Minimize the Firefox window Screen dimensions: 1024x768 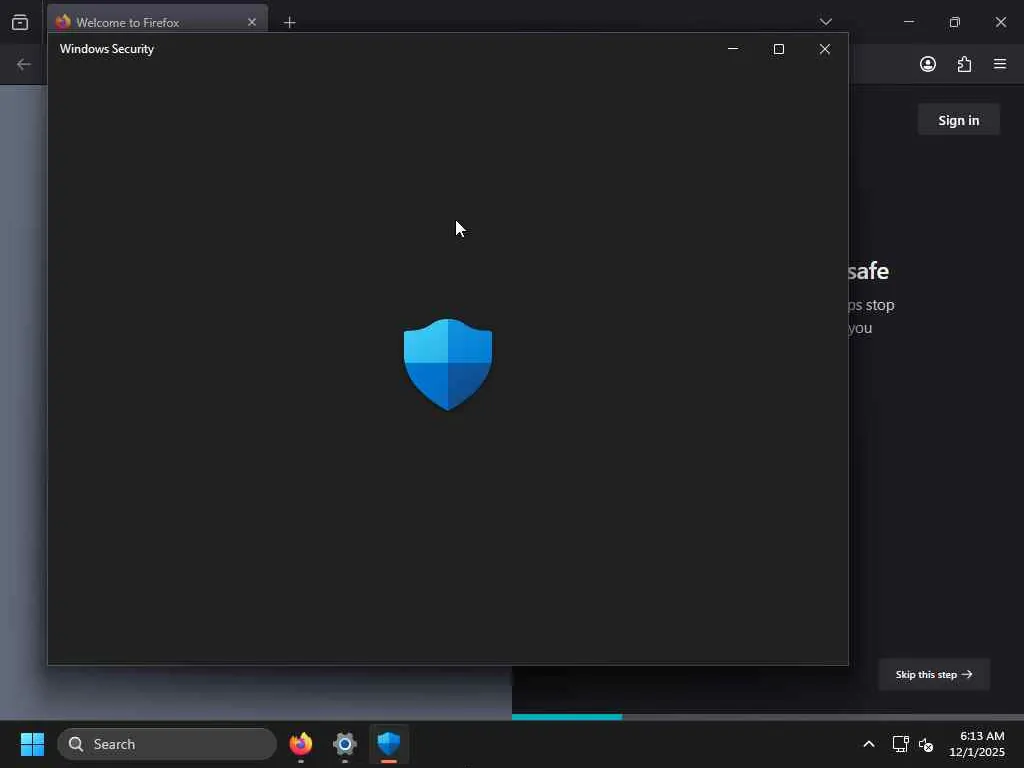[x=908, y=22]
